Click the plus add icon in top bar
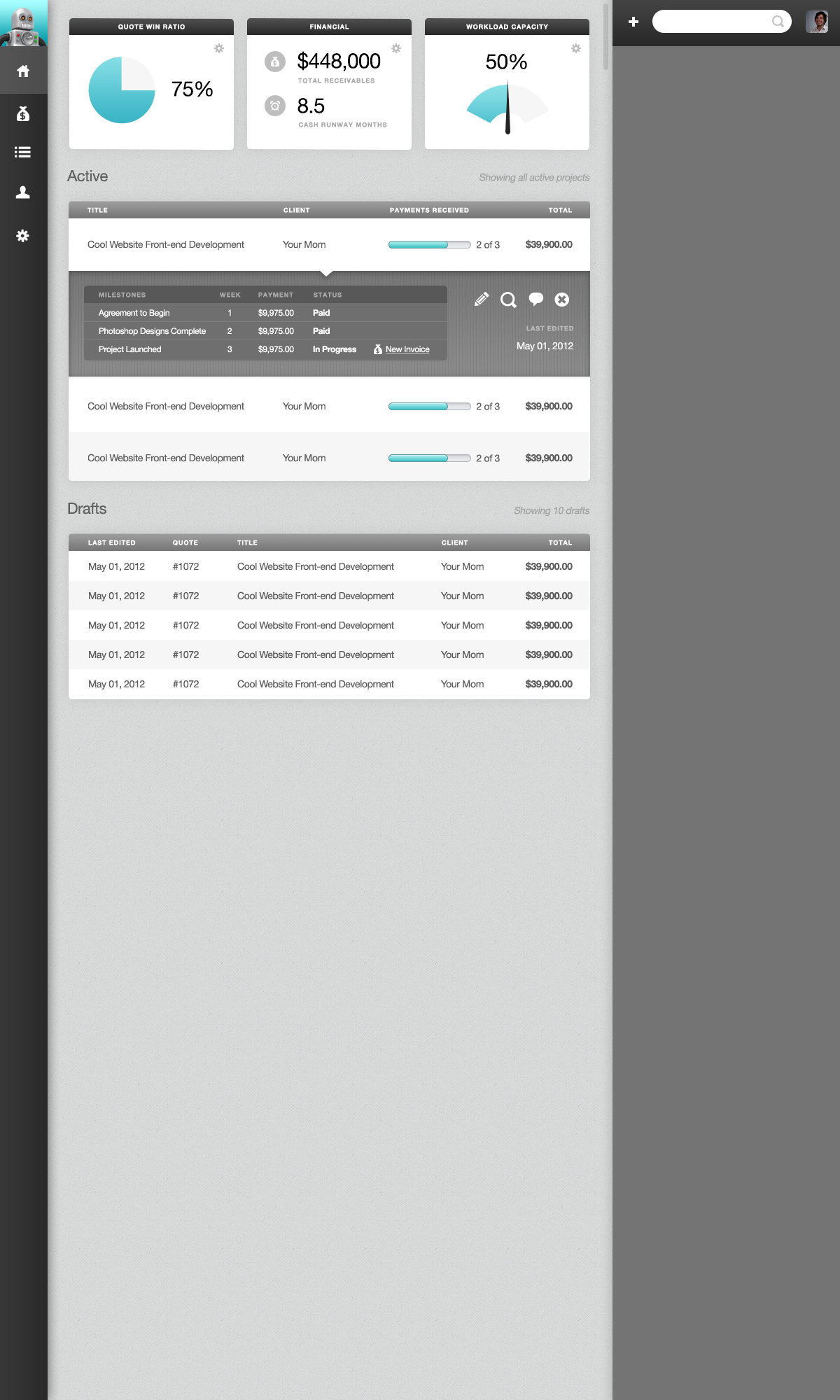The height and width of the screenshot is (1400, 840). pos(633,22)
